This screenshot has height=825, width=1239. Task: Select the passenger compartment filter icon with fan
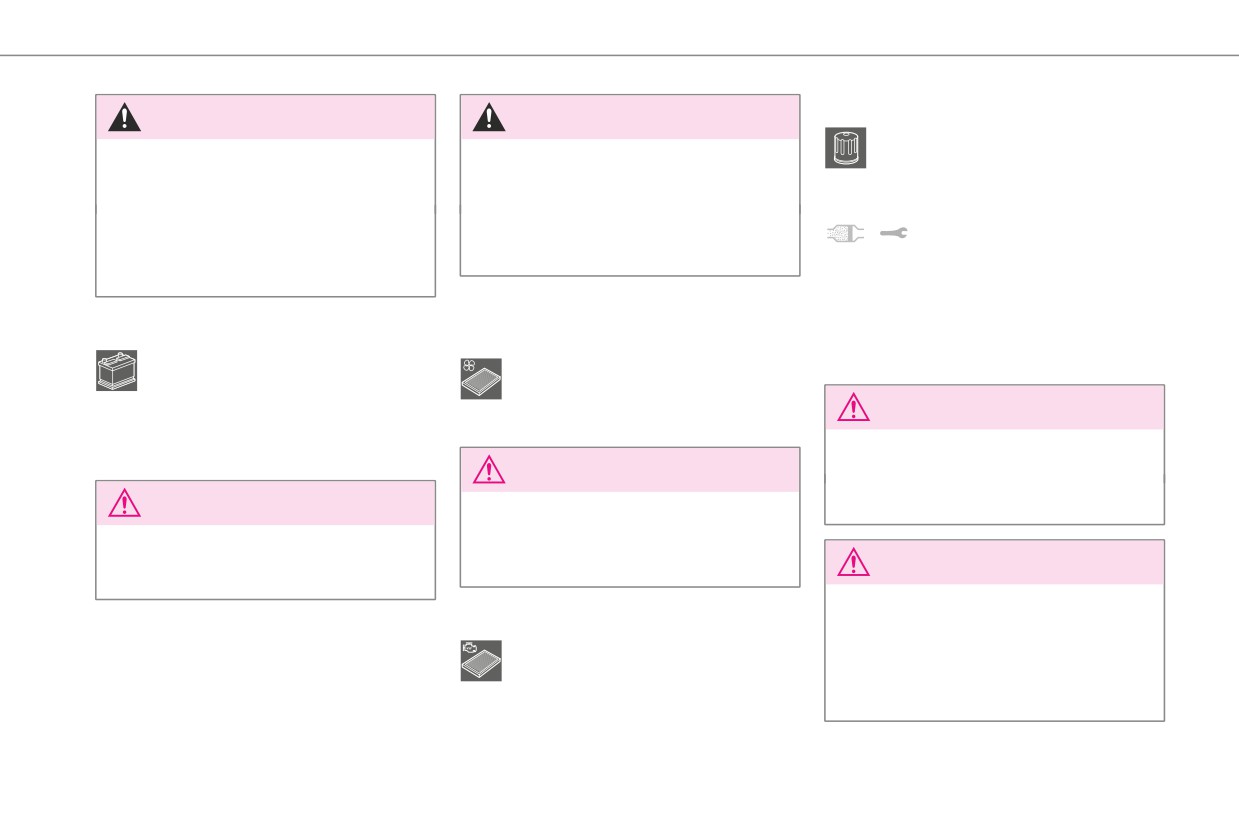(x=481, y=379)
